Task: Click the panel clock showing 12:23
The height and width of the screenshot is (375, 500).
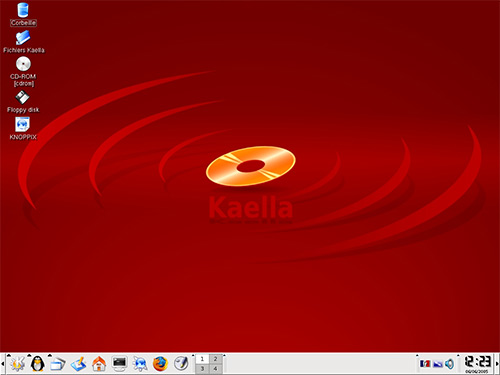Action: (x=477, y=363)
